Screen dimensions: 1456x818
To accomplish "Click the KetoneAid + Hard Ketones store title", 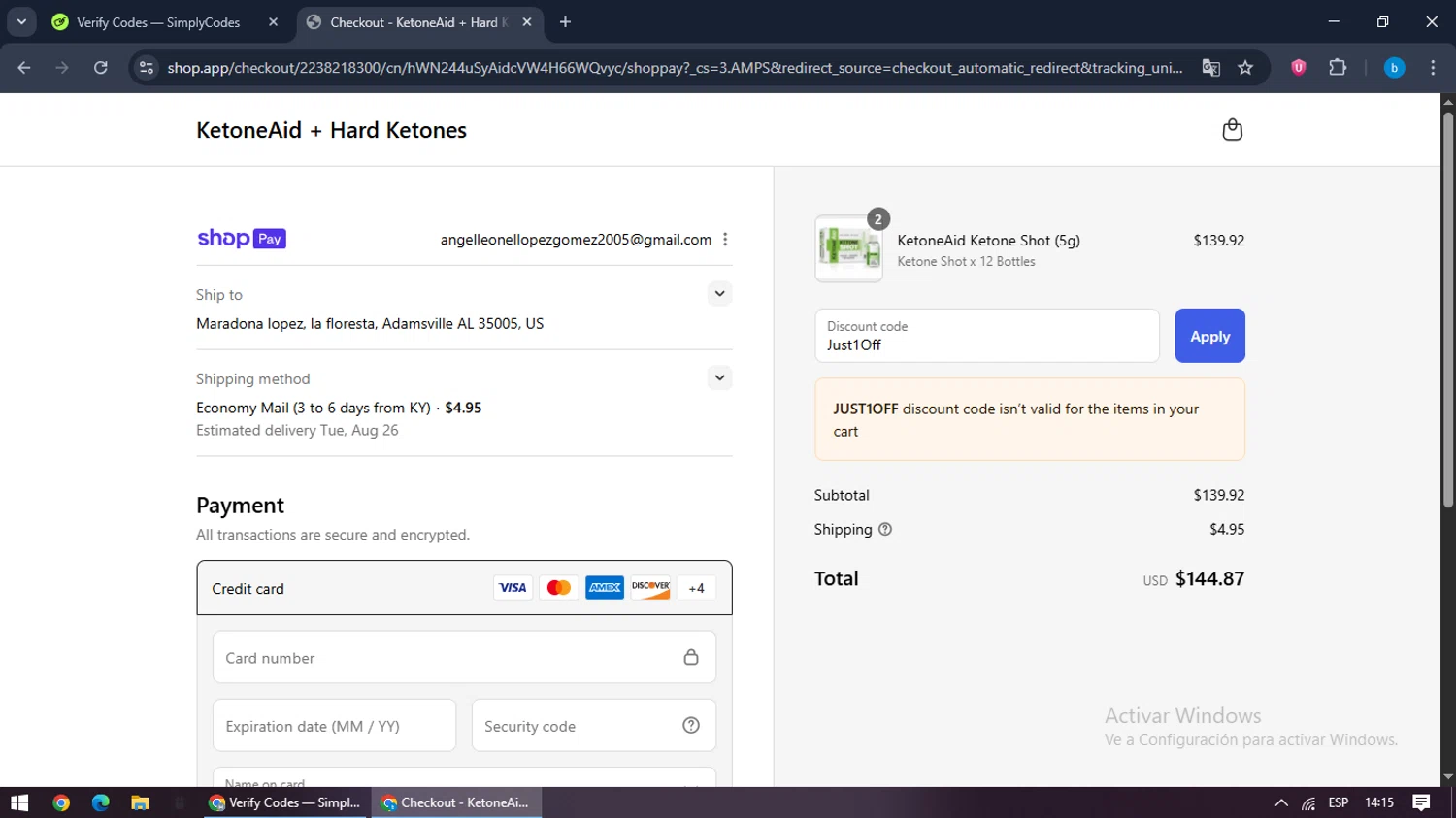I will pyautogui.click(x=331, y=130).
